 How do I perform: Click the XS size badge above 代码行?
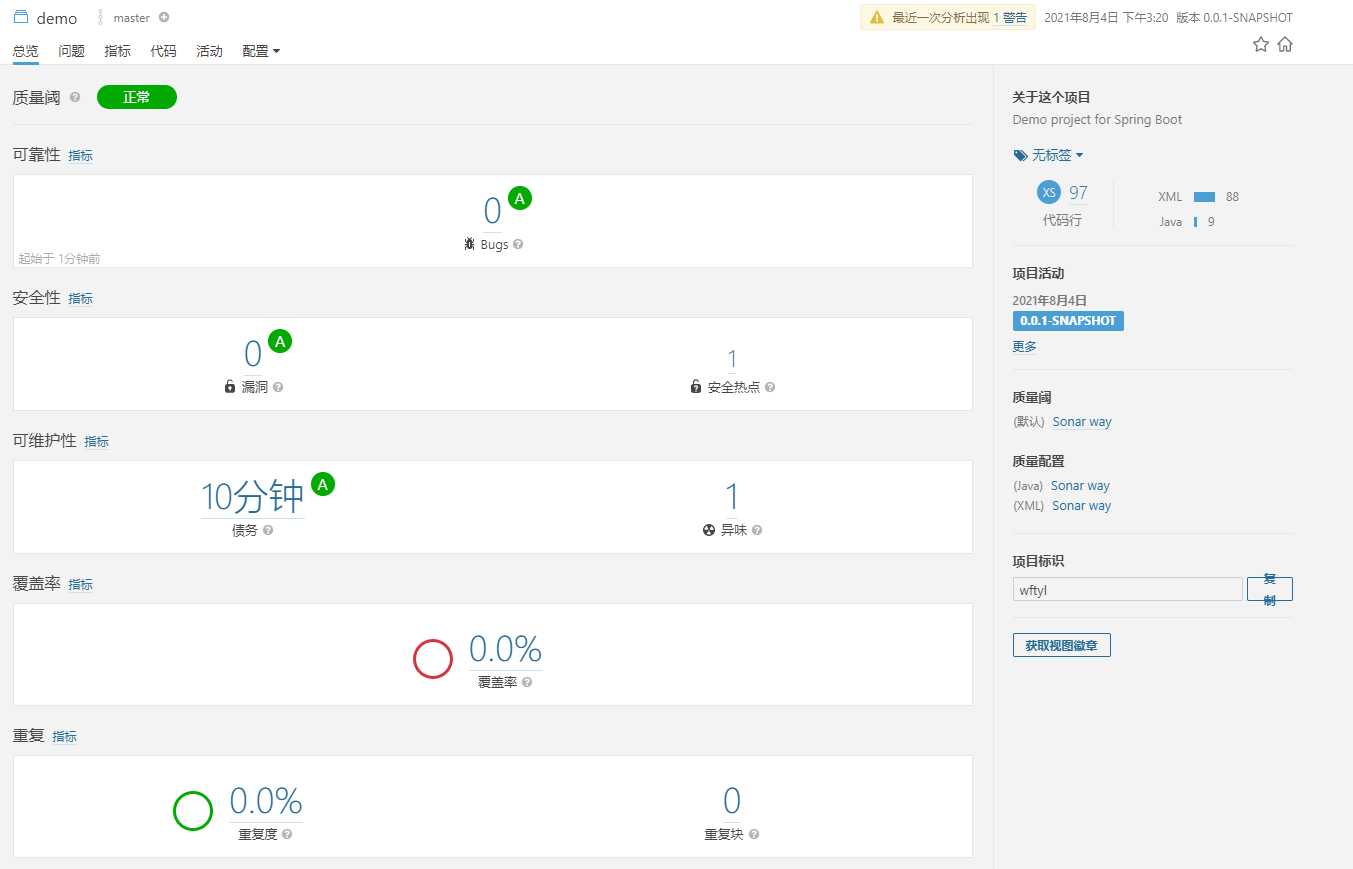coord(1048,192)
